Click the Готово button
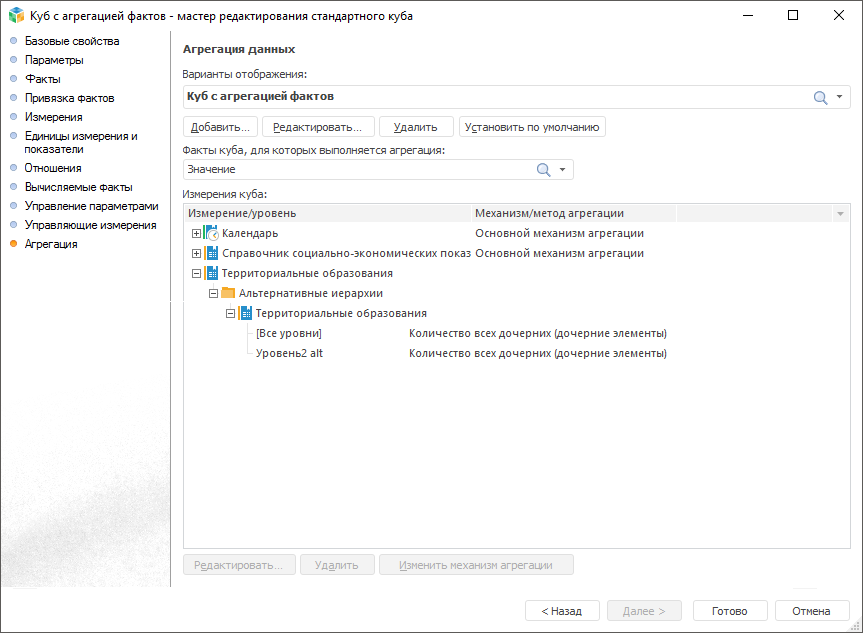Image resolution: width=863 pixels, height=633 pixels. 730,611
